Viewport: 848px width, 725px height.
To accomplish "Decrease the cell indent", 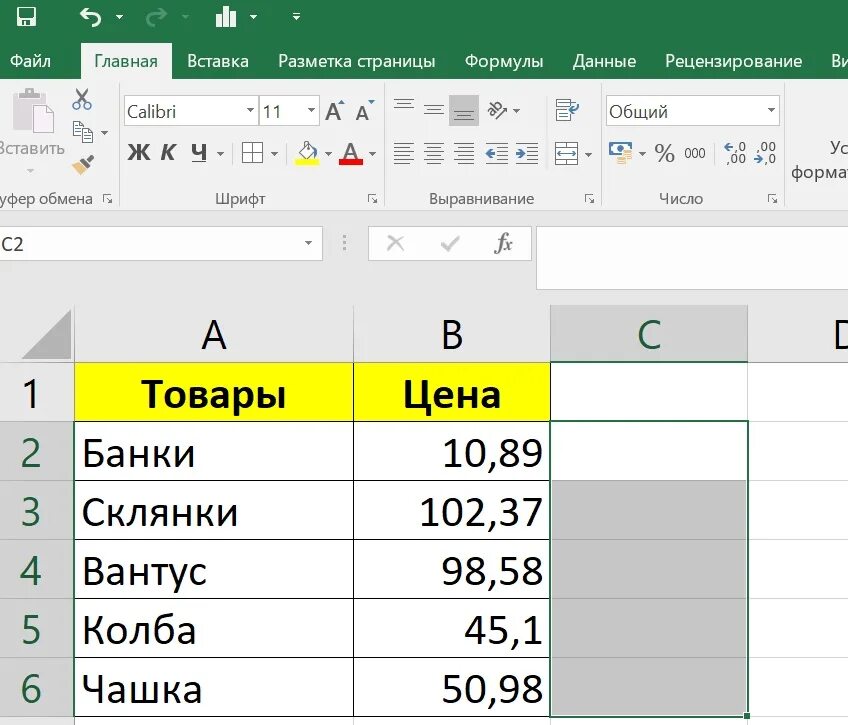I will (496, 154).
